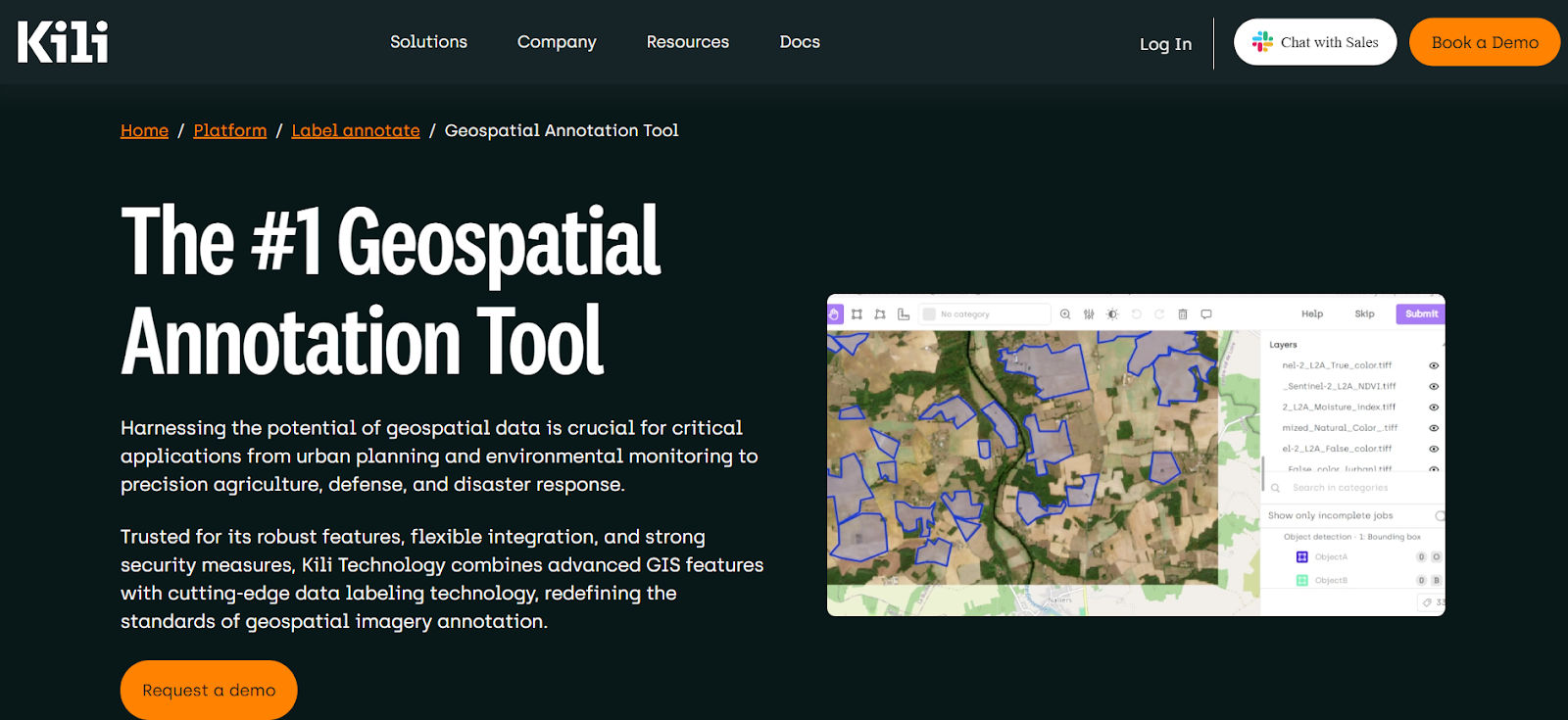Click the Layers panel heading

(1283, 345)
